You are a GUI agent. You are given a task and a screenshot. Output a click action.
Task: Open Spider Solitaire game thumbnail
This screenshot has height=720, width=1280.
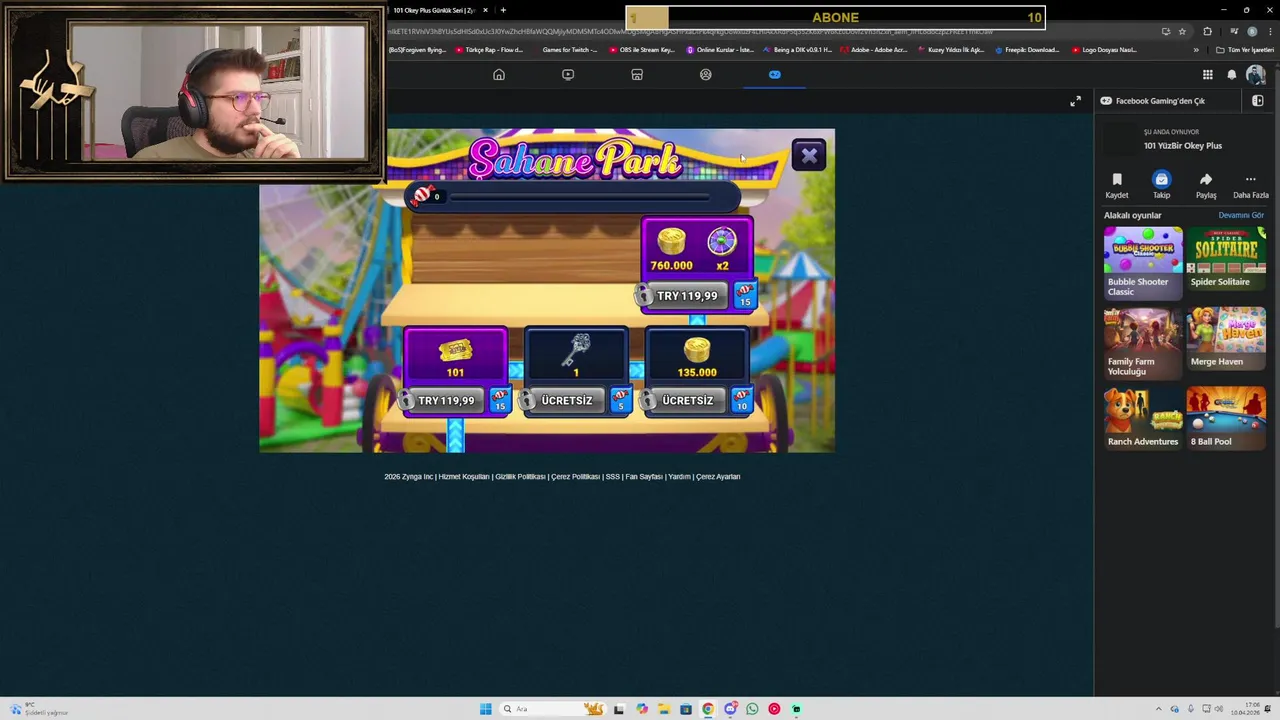pos(1226,249)
